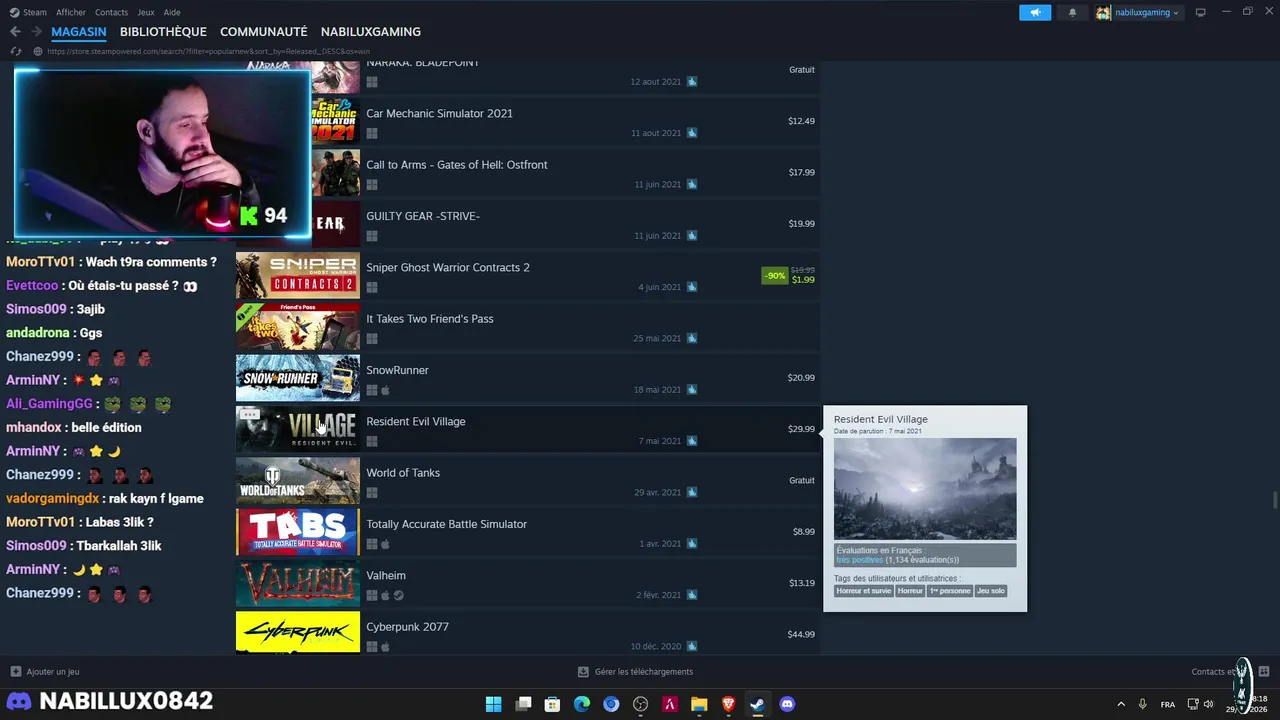Image resolution: width=1280 pixels, height=720 pixels.
Task: Open Steam announcements with the megaphone button
Action: [x=1035, y=12]
